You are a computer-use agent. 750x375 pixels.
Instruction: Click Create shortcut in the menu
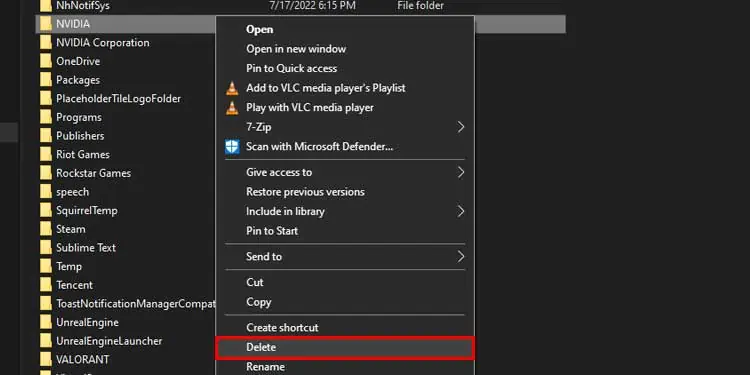[282, 328]
